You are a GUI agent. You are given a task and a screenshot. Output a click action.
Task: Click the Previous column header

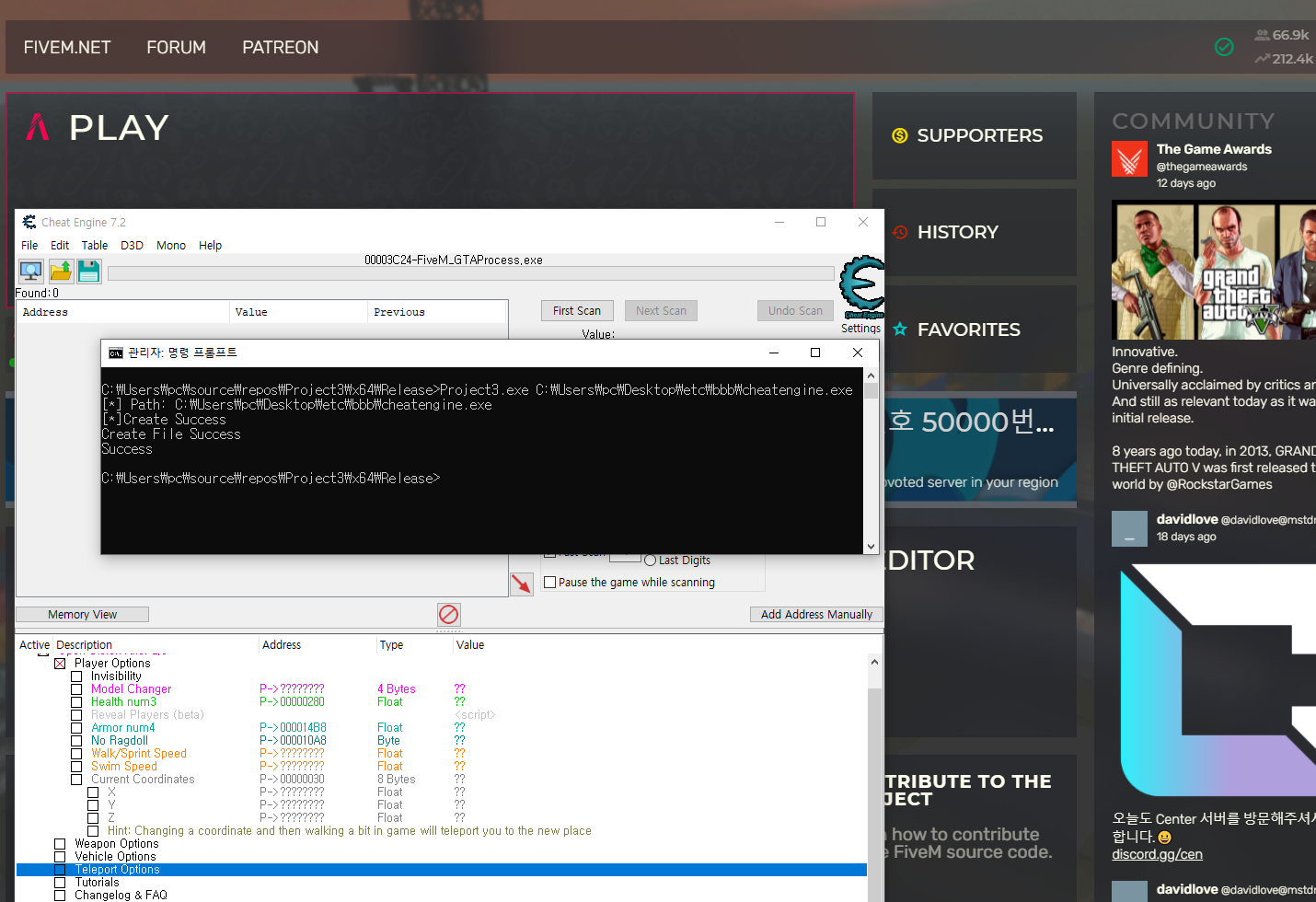tap(437, 312)
